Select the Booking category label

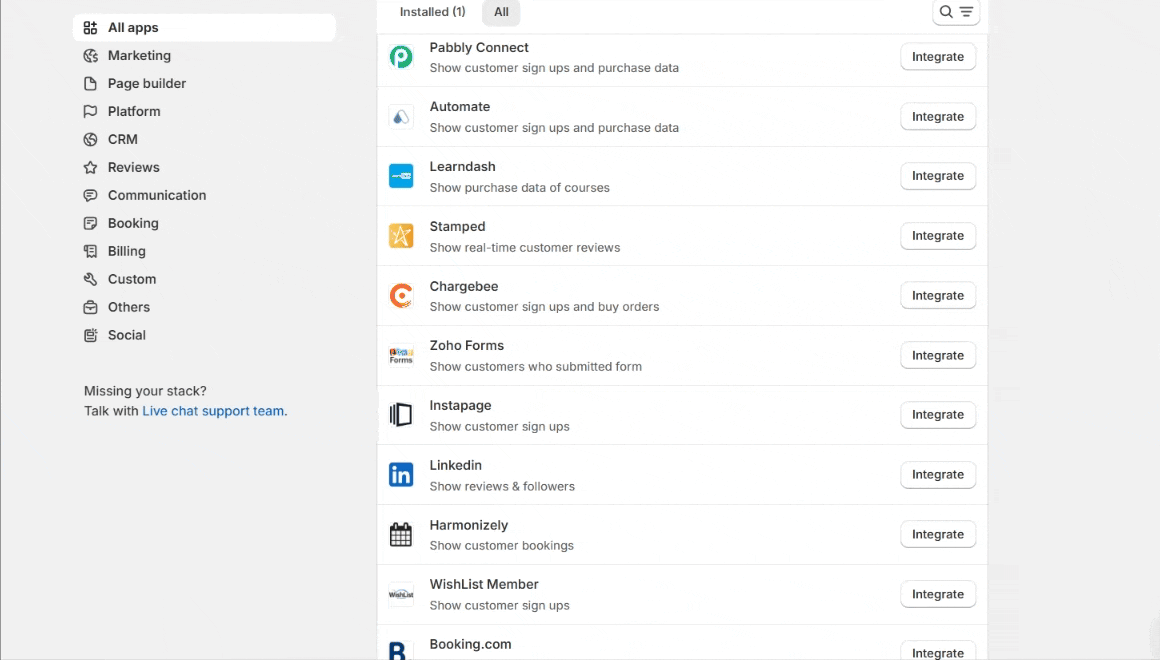[133, 223]
